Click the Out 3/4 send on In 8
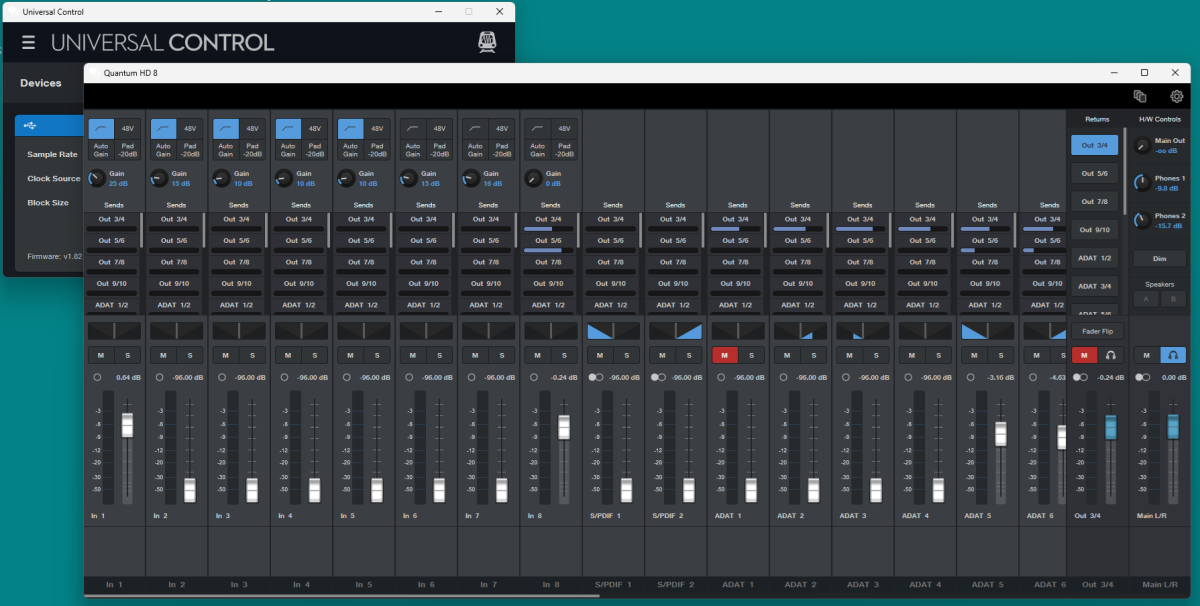Viewport: 1200px width, 606px height. tap(551, 224)
